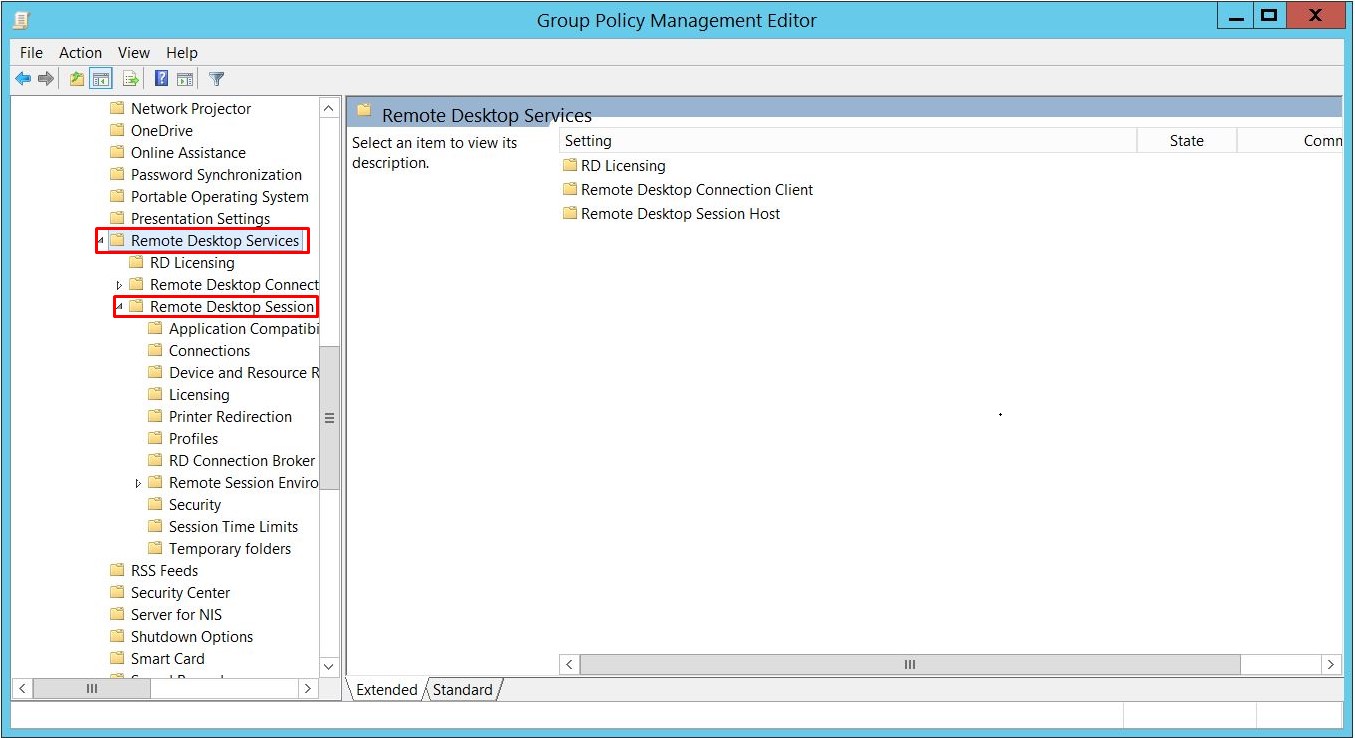The width and height of the screenshot is (1355, 738).
Task: Select Temporary folders in the tree
Action: click(230, 548)
